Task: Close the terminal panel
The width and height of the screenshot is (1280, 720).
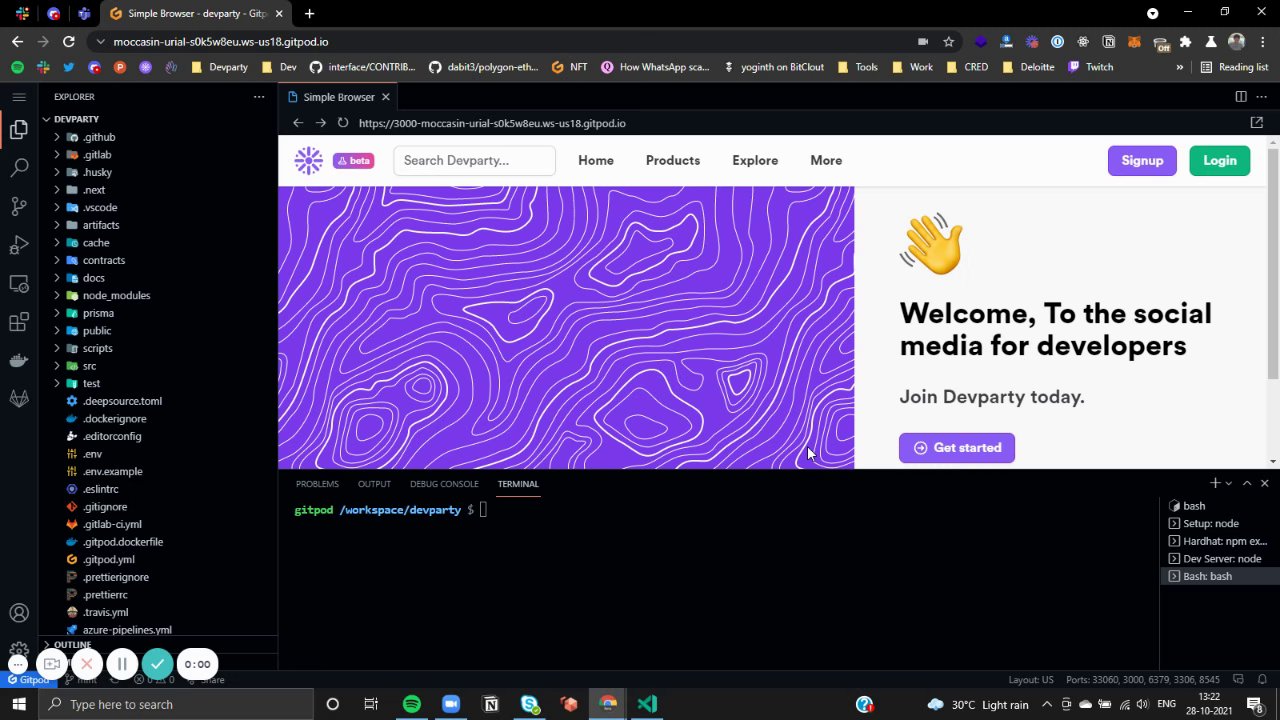Action: coord(1265,483)
